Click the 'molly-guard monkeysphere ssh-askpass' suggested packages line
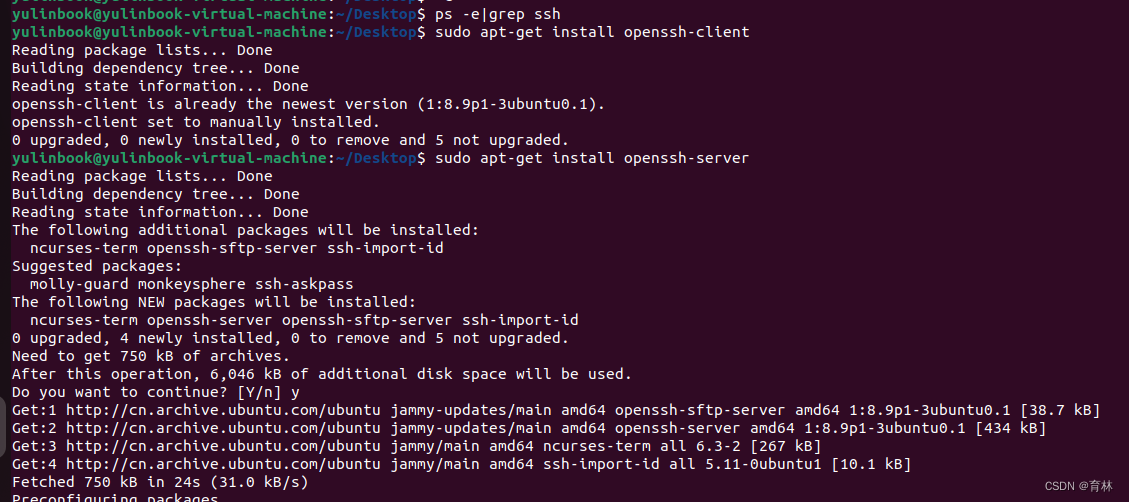 coord(192,284)
